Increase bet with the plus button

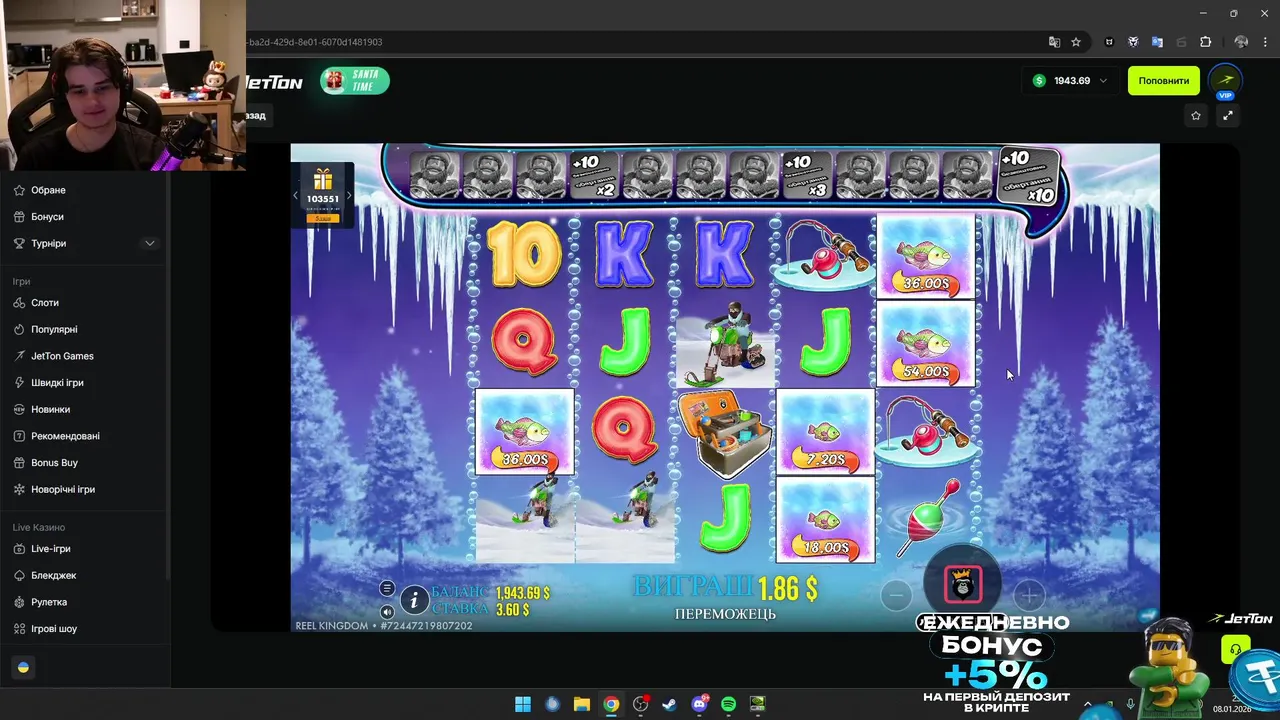pyautogui.click(x=1029, y=595)
